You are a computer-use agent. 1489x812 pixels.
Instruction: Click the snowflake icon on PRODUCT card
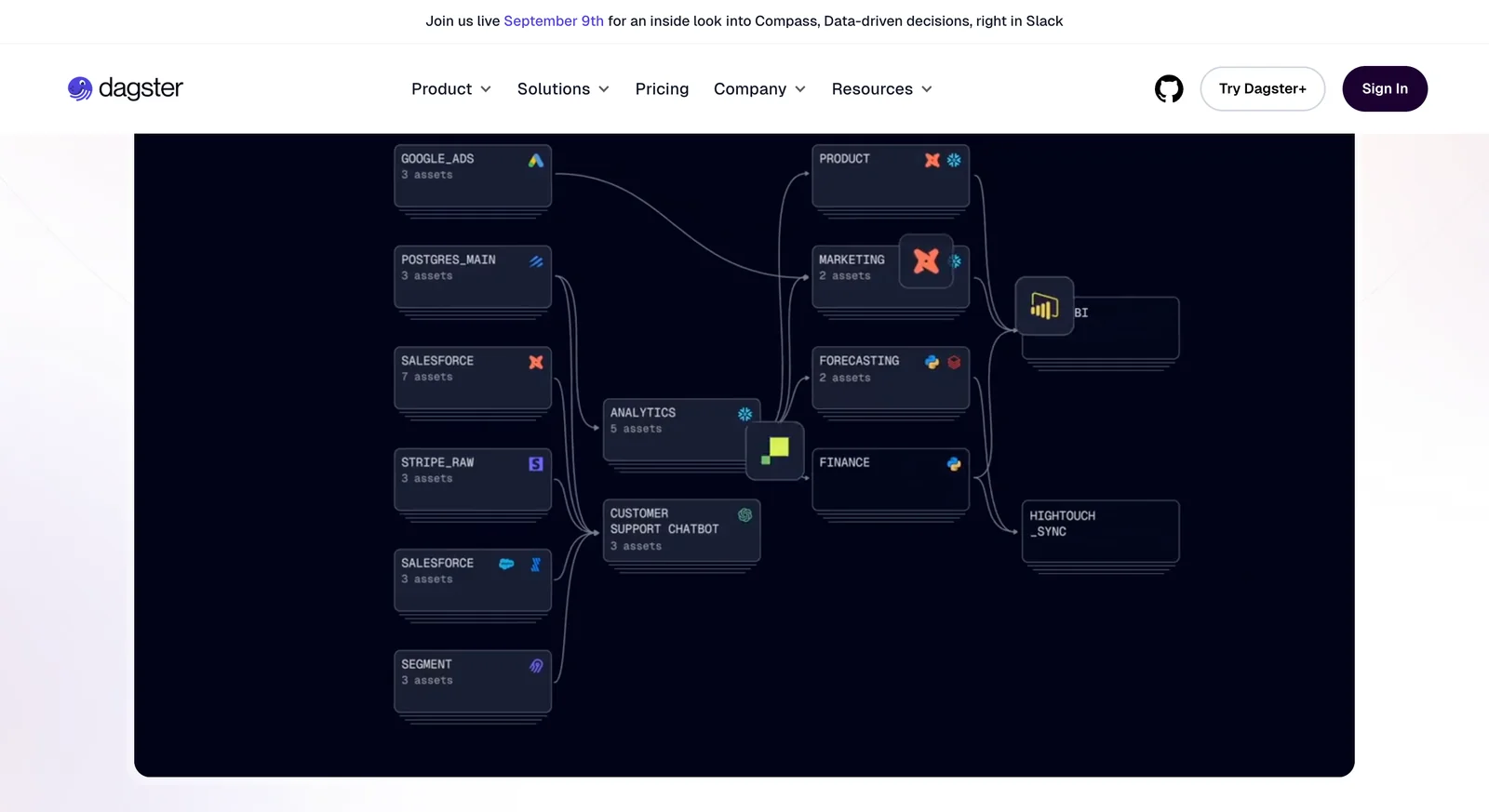pos(954,160)
